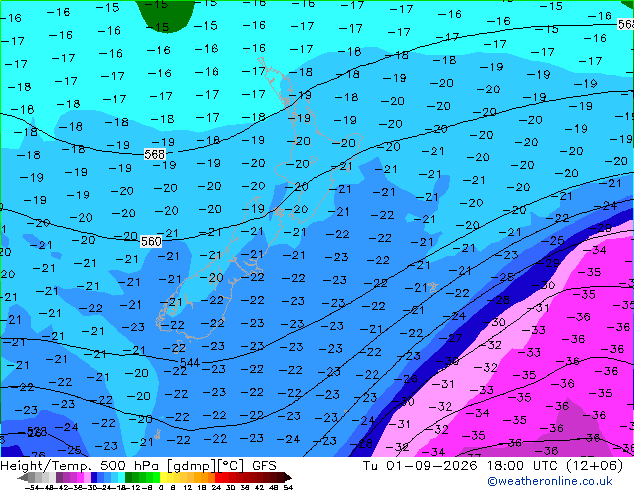This screenshot has height=490, width=634.
Task: Open the weatheronline.co.uk copyright link
Action: coord(549,481)
